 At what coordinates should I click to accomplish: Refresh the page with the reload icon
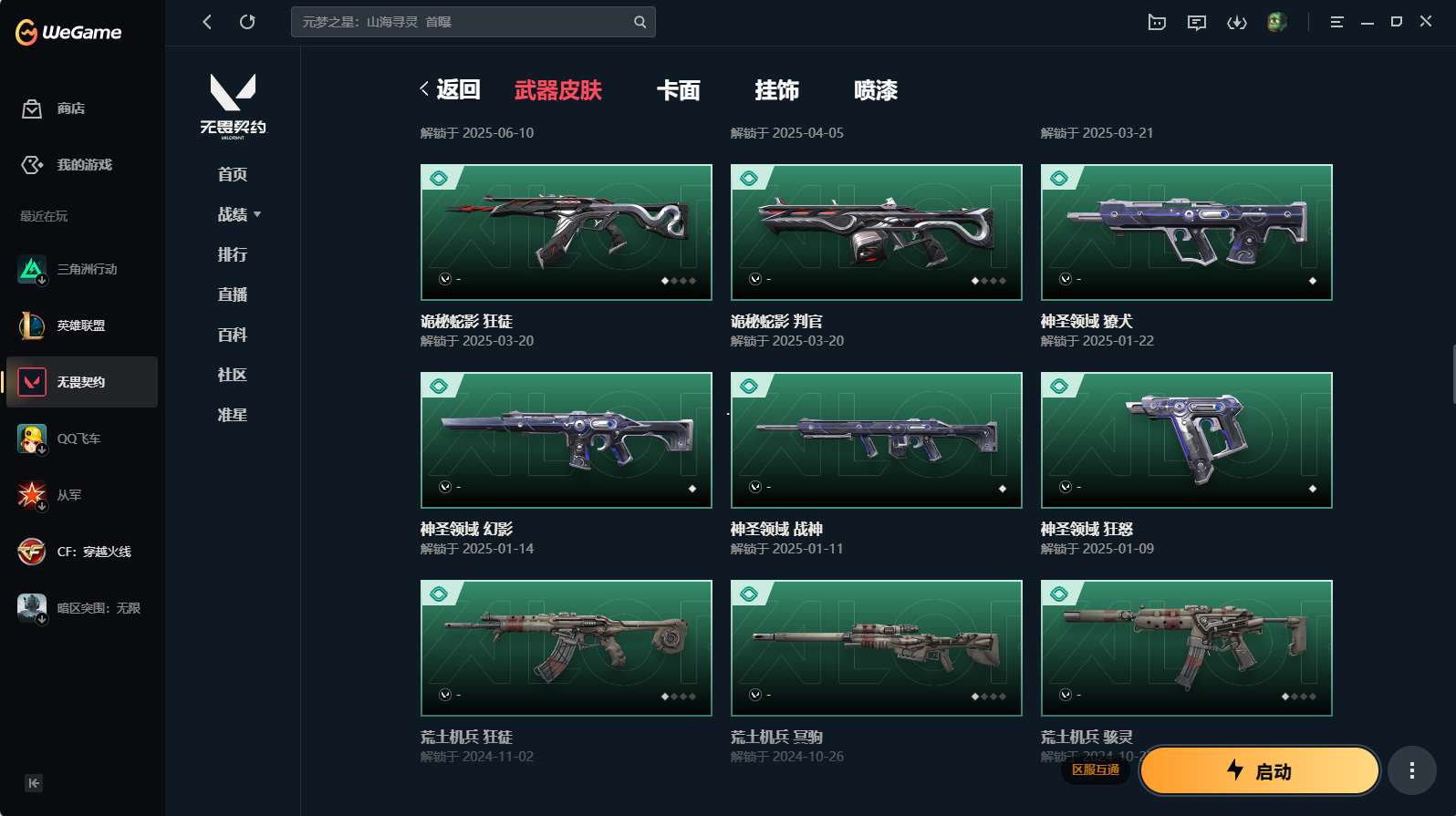(x=247, y=22)
